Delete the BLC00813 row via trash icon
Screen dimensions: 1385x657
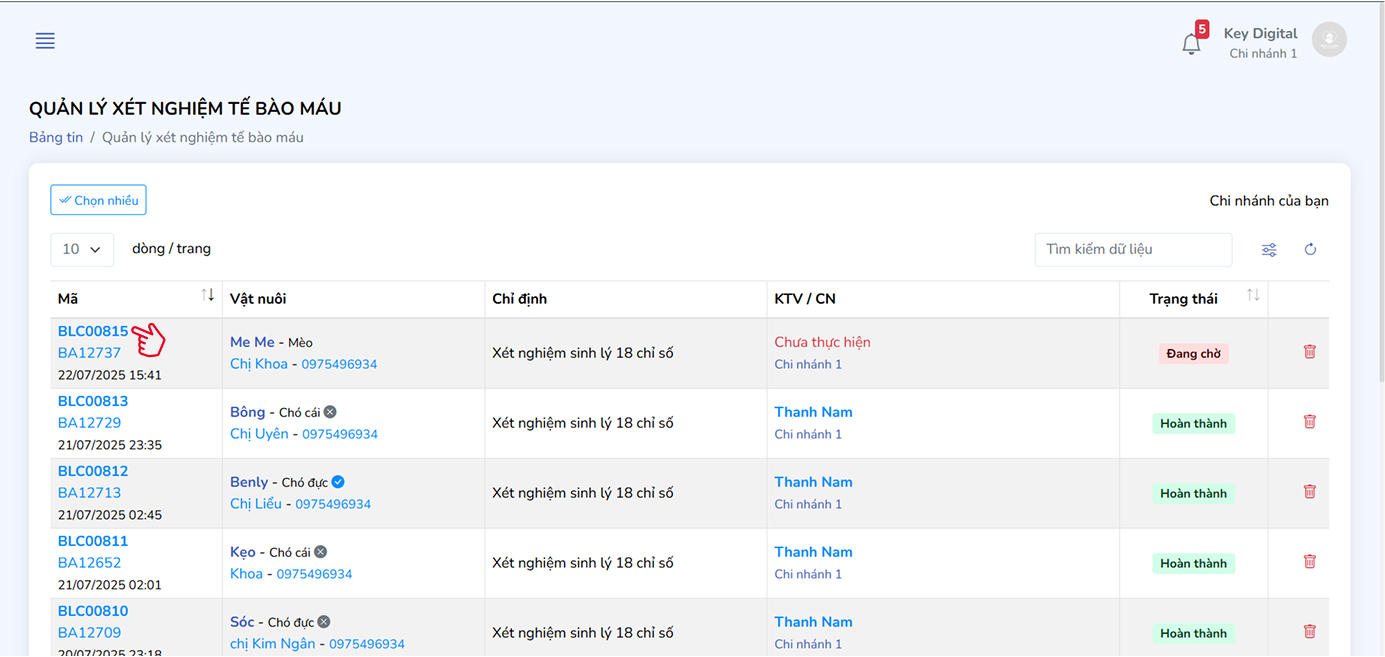[x=1309, y=422]
